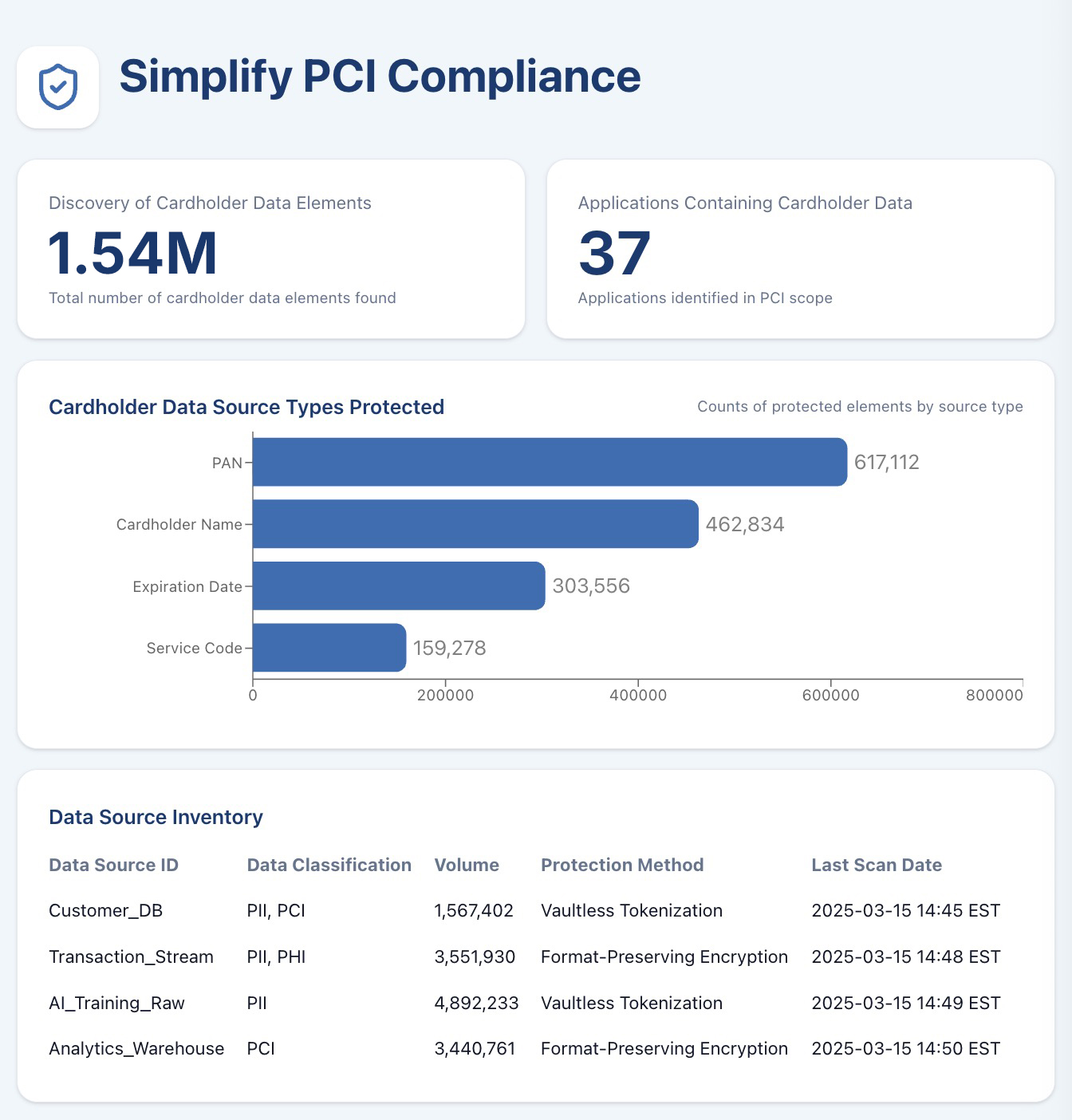
Task: Click the Expiration Date bar
Action: pos(399,586)
